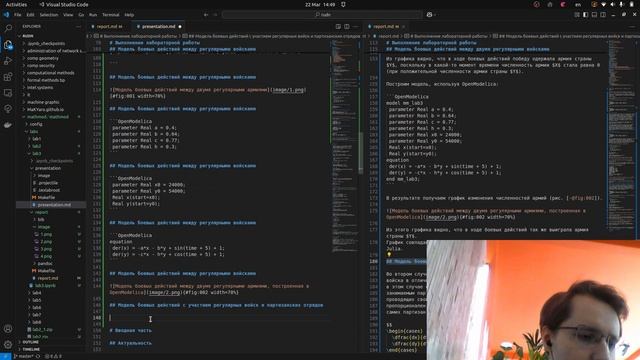Expand the machine graphic folder
640x360 pixels.
pyautogui.click(x=43, y=102)
